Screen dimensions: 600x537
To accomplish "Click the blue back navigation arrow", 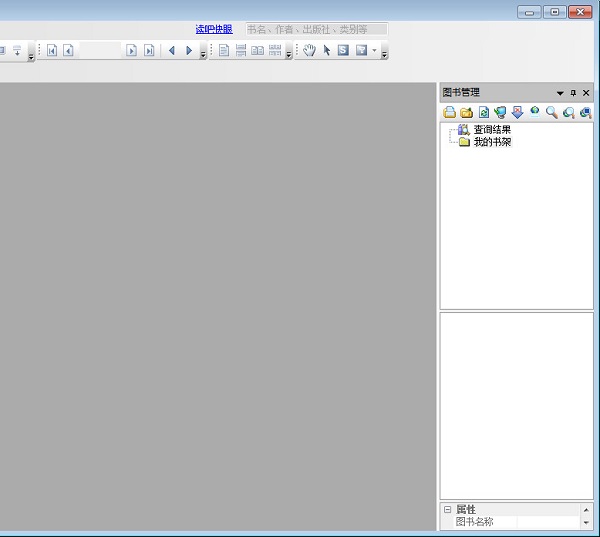I will tap(171, 51).
